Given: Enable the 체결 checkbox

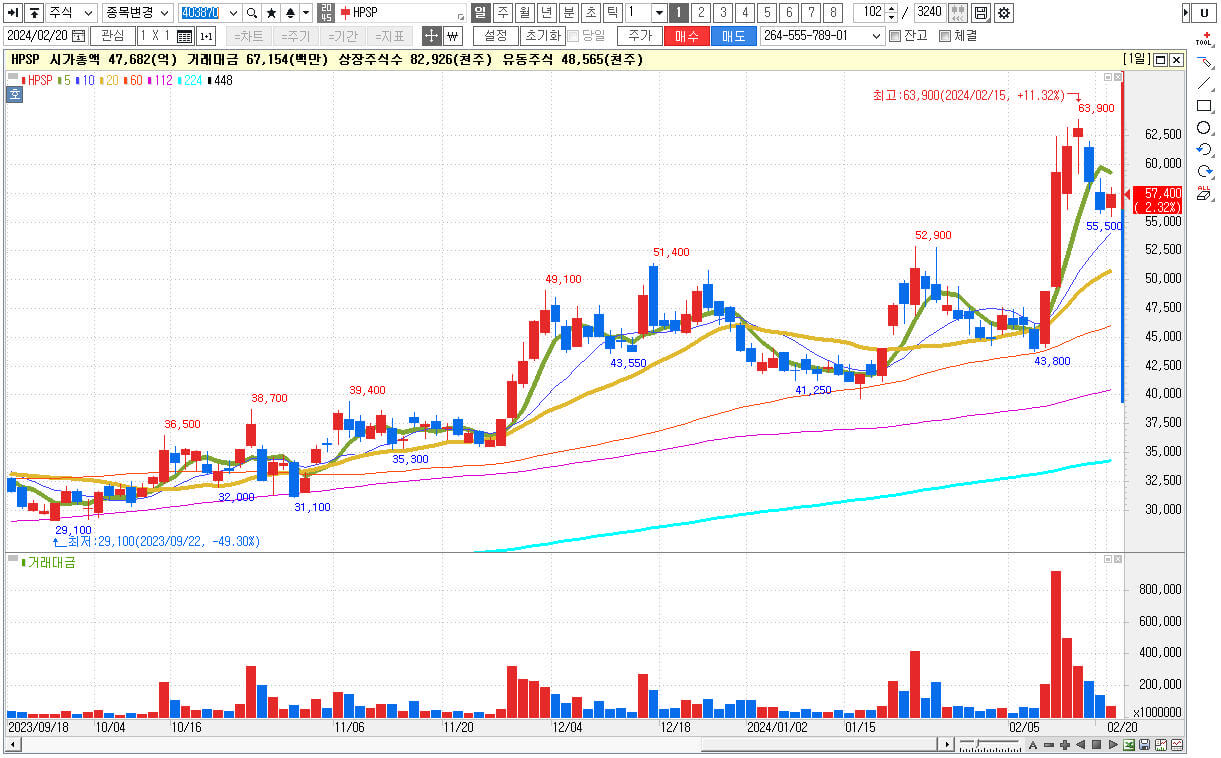Looking at the screenshot, I should pyautogui.click(x=944, y=36).
